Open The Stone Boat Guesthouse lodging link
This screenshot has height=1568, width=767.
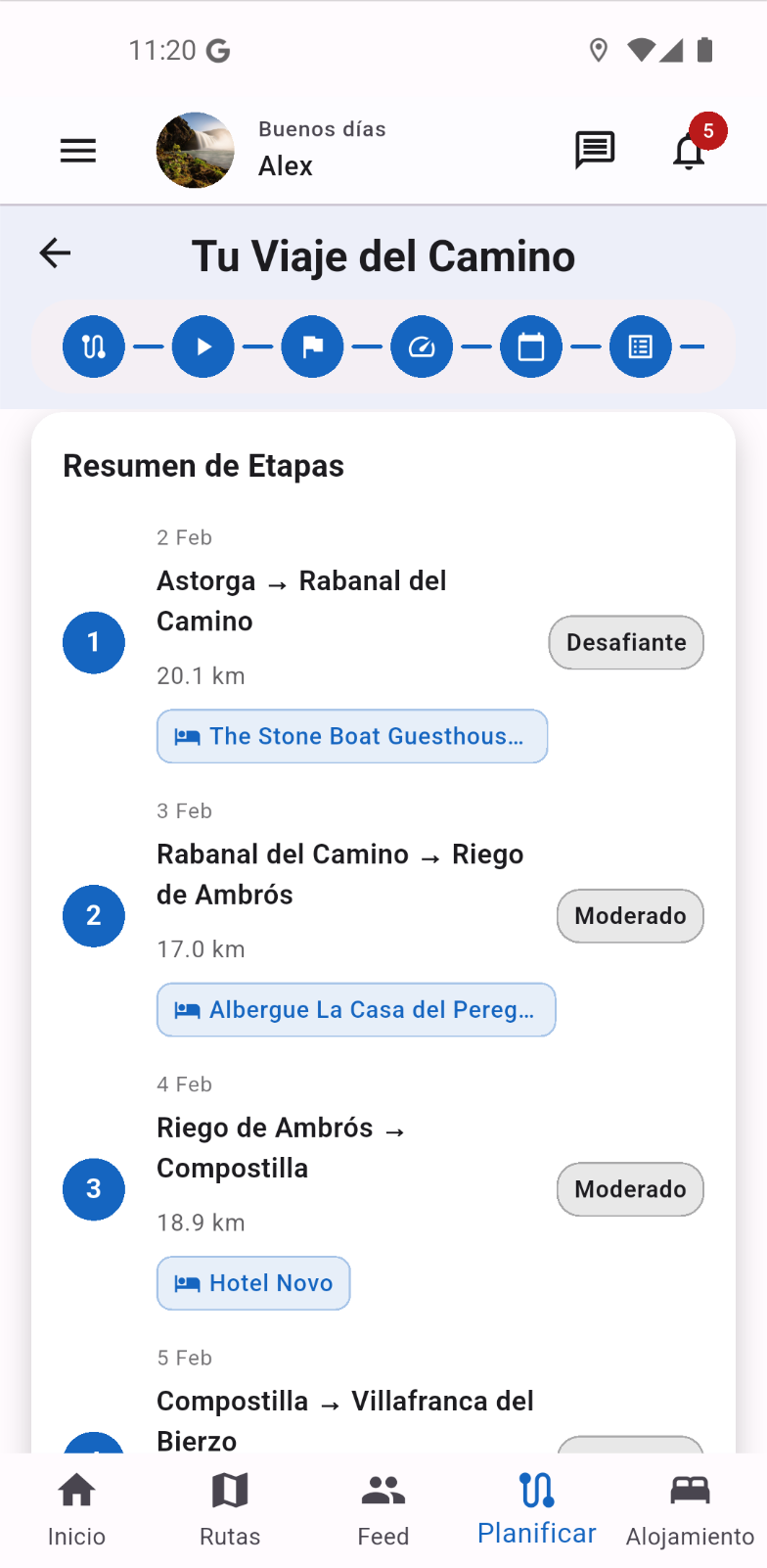click(x=352, y=736)
